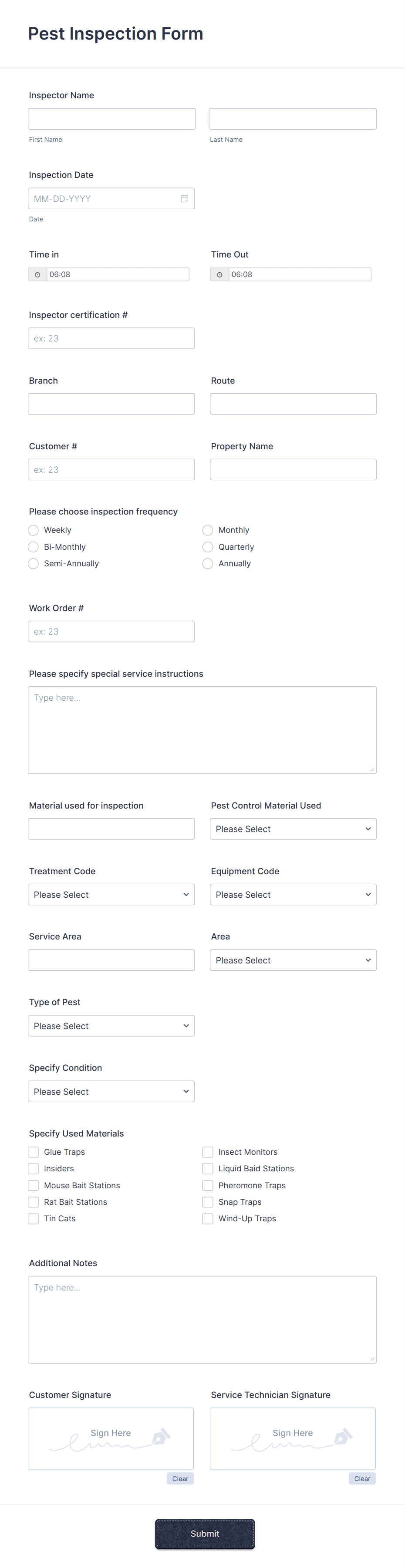Select the Weekly inspection frequency
Image resolution: width=405 pixels, height=1568 pixels.
click(33, 530)
